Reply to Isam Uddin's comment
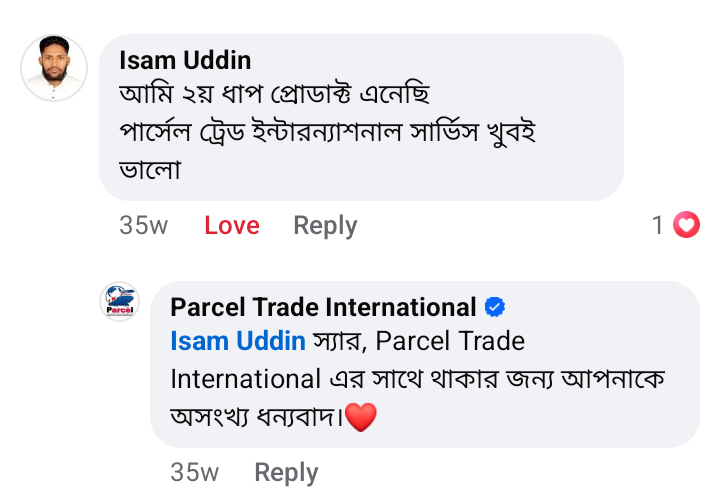 (x=325, y=226)
